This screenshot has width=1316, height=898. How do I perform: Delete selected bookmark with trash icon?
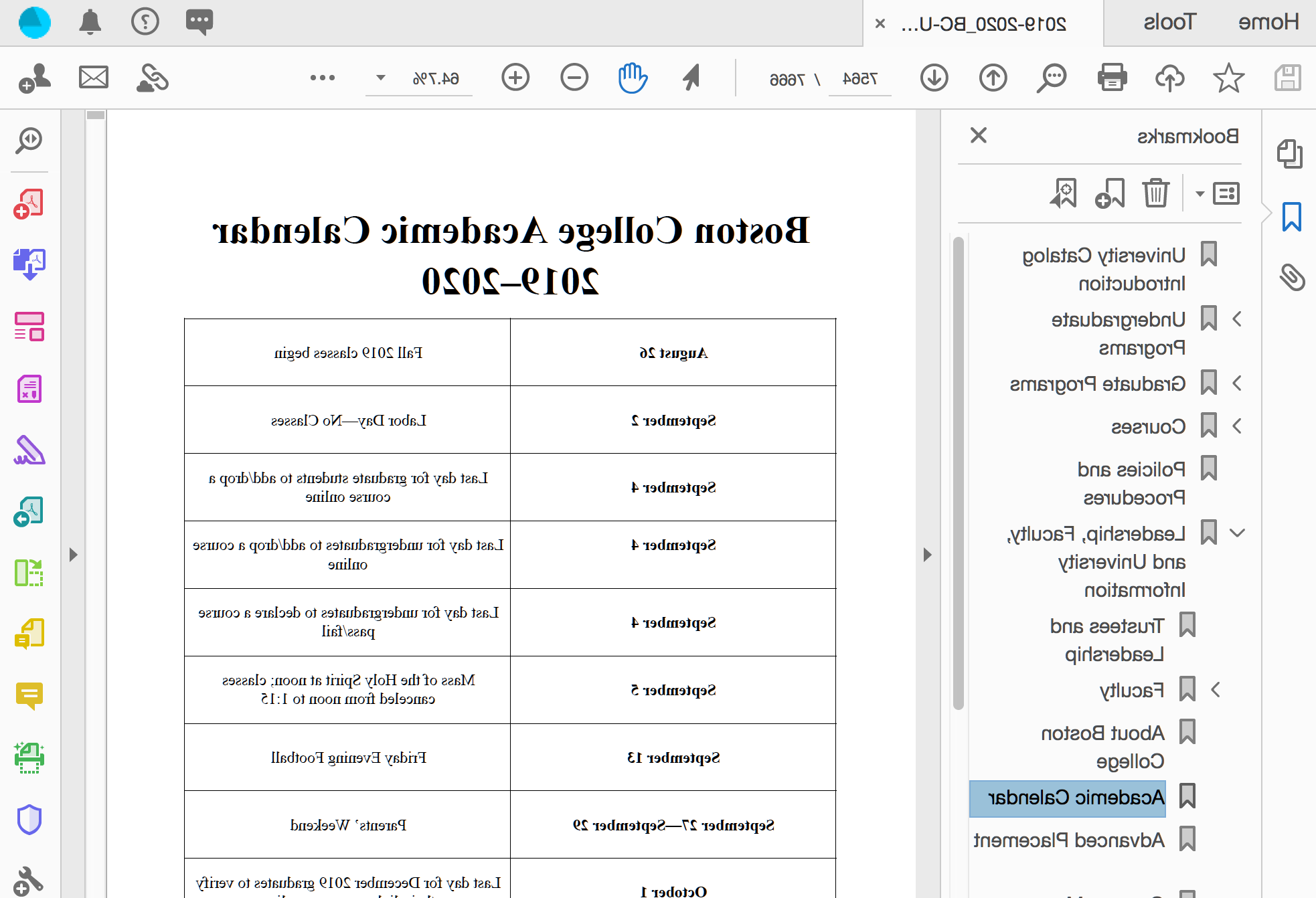1156,193
